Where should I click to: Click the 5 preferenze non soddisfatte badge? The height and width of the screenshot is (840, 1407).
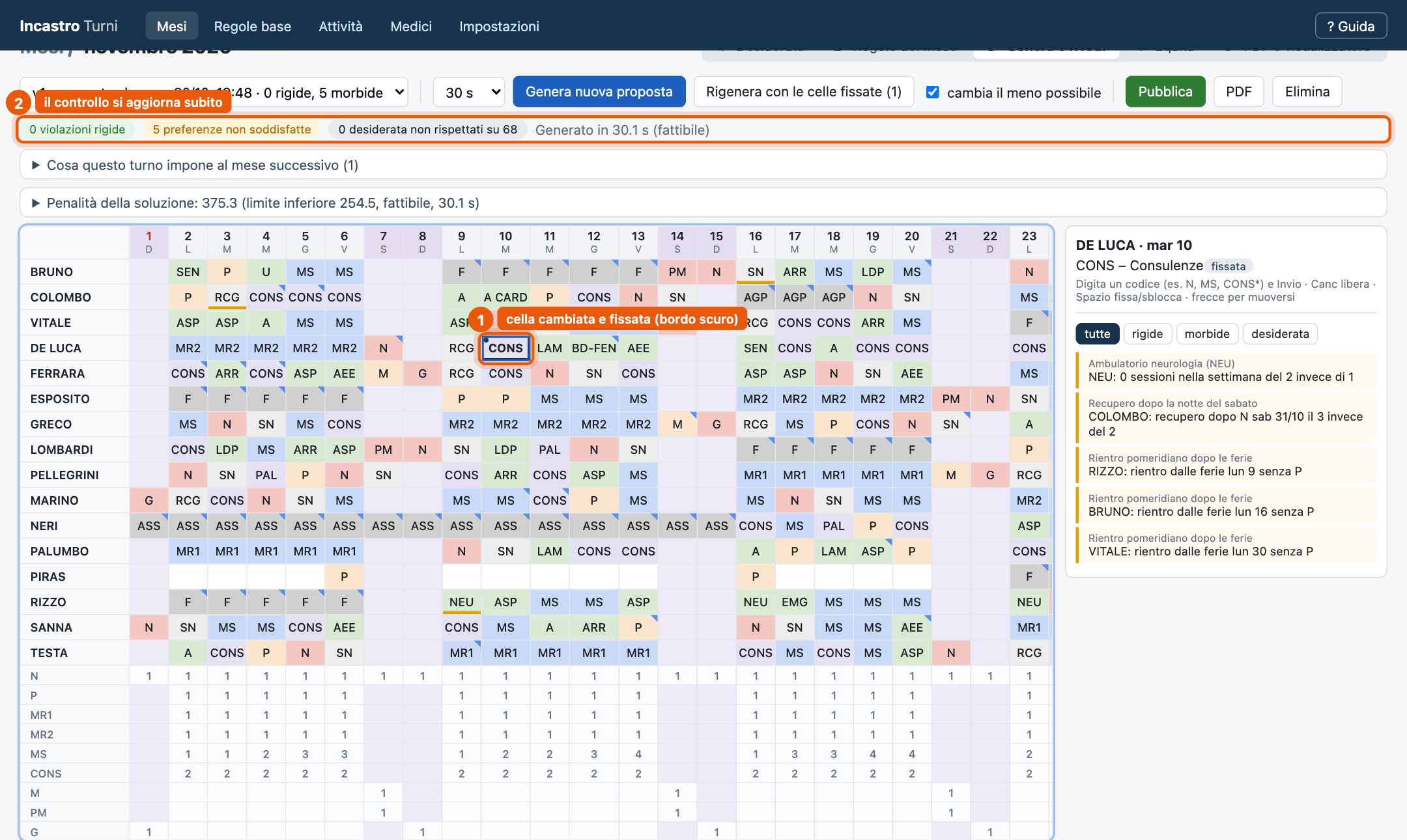click(x=231, y=129)
